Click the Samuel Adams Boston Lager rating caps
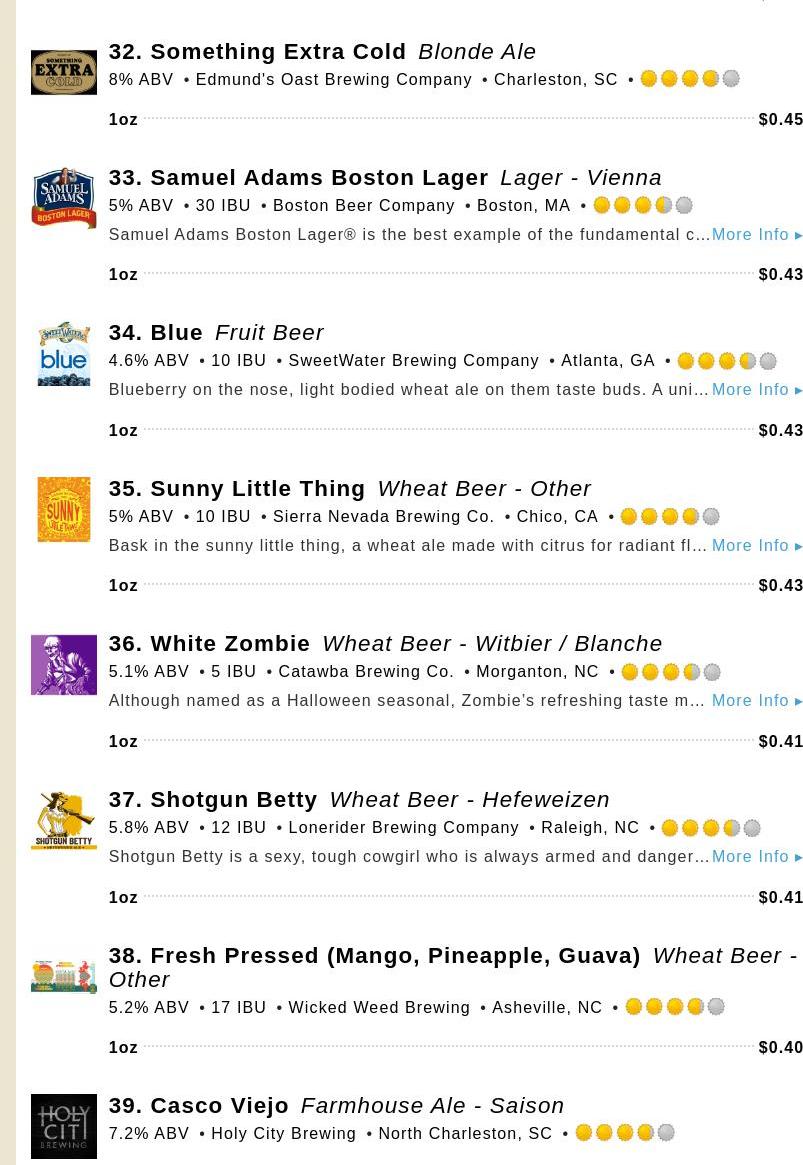Image resolution: width=803 pixels, height=1165 pixels. (x=643, y=206)
